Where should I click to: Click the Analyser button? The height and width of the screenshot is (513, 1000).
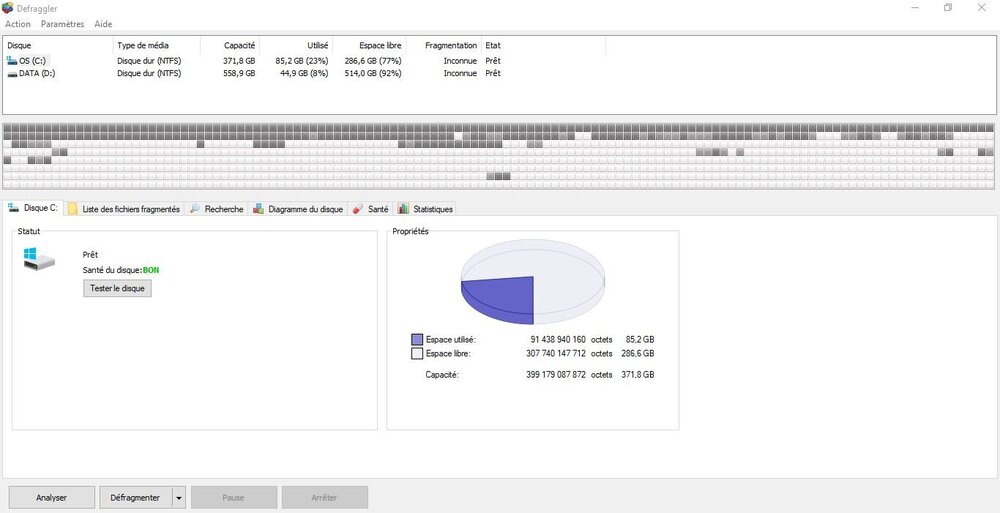[52, 498]
